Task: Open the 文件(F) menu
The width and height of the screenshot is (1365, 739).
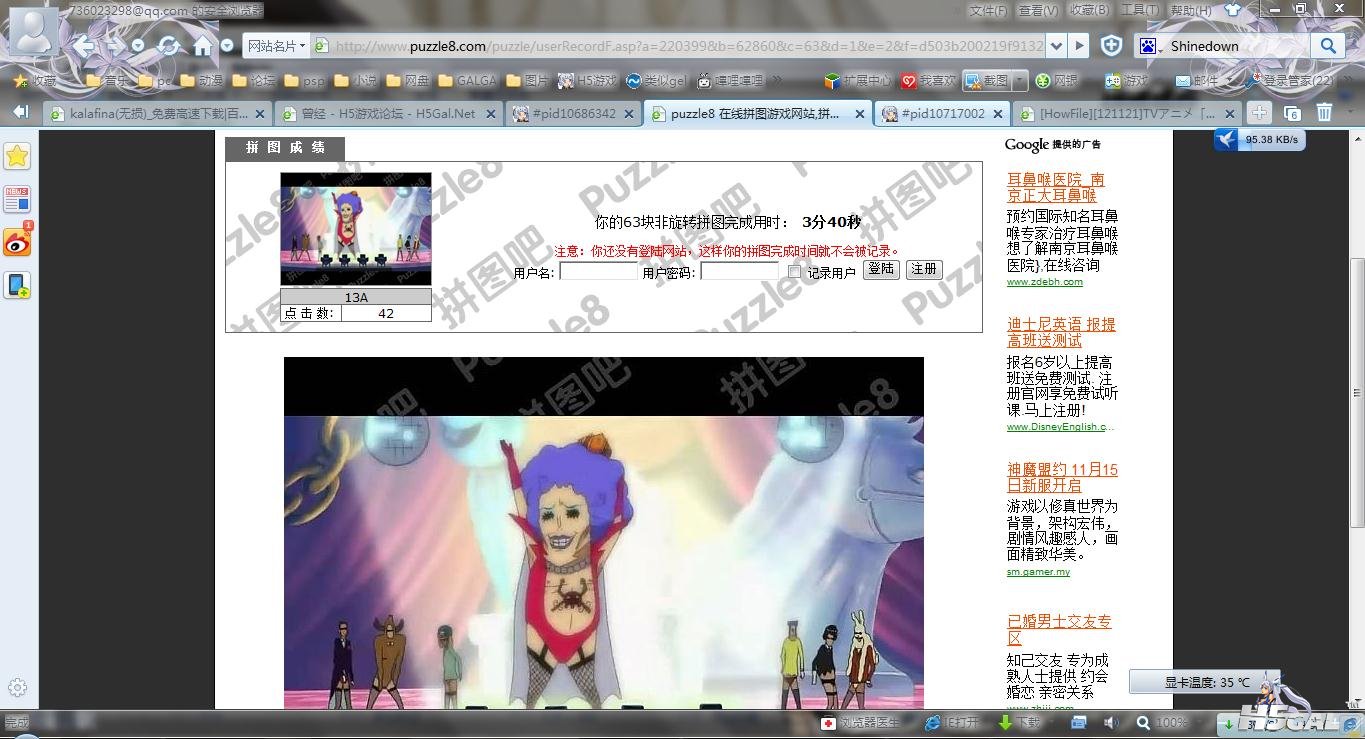Action: click(x=988, y=10)
